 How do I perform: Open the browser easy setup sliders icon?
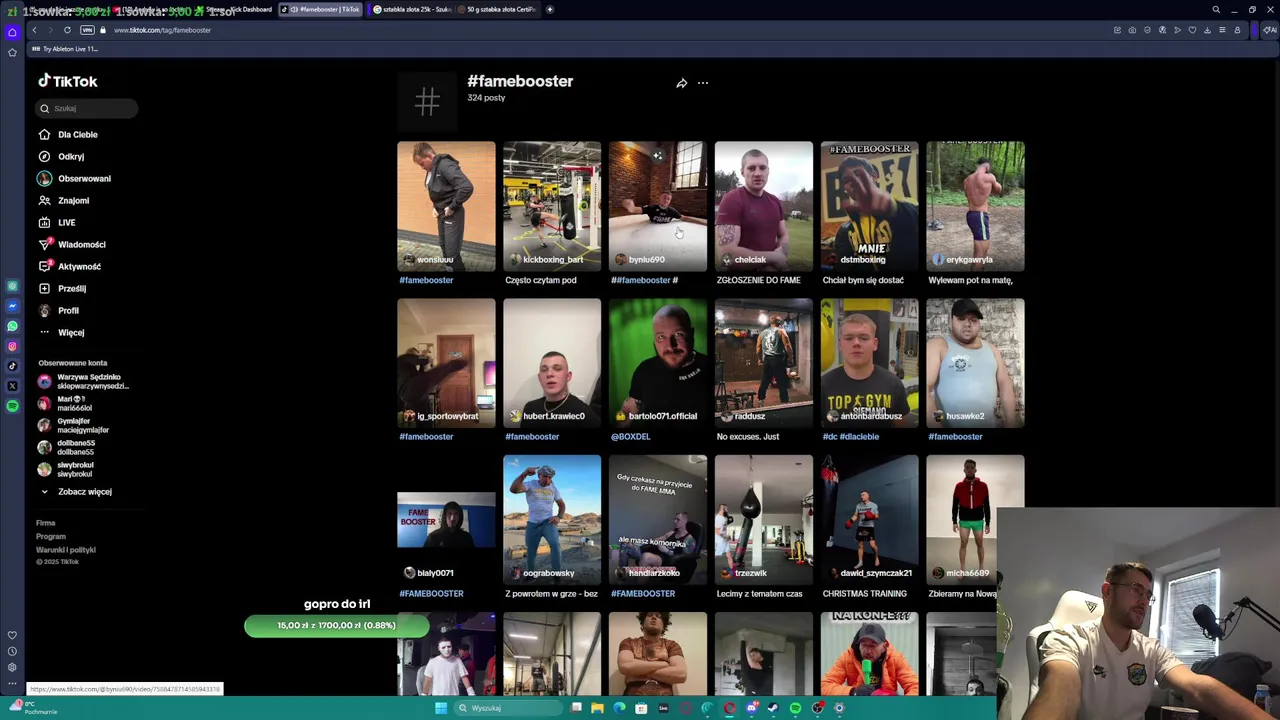[x=1222, y=30]
